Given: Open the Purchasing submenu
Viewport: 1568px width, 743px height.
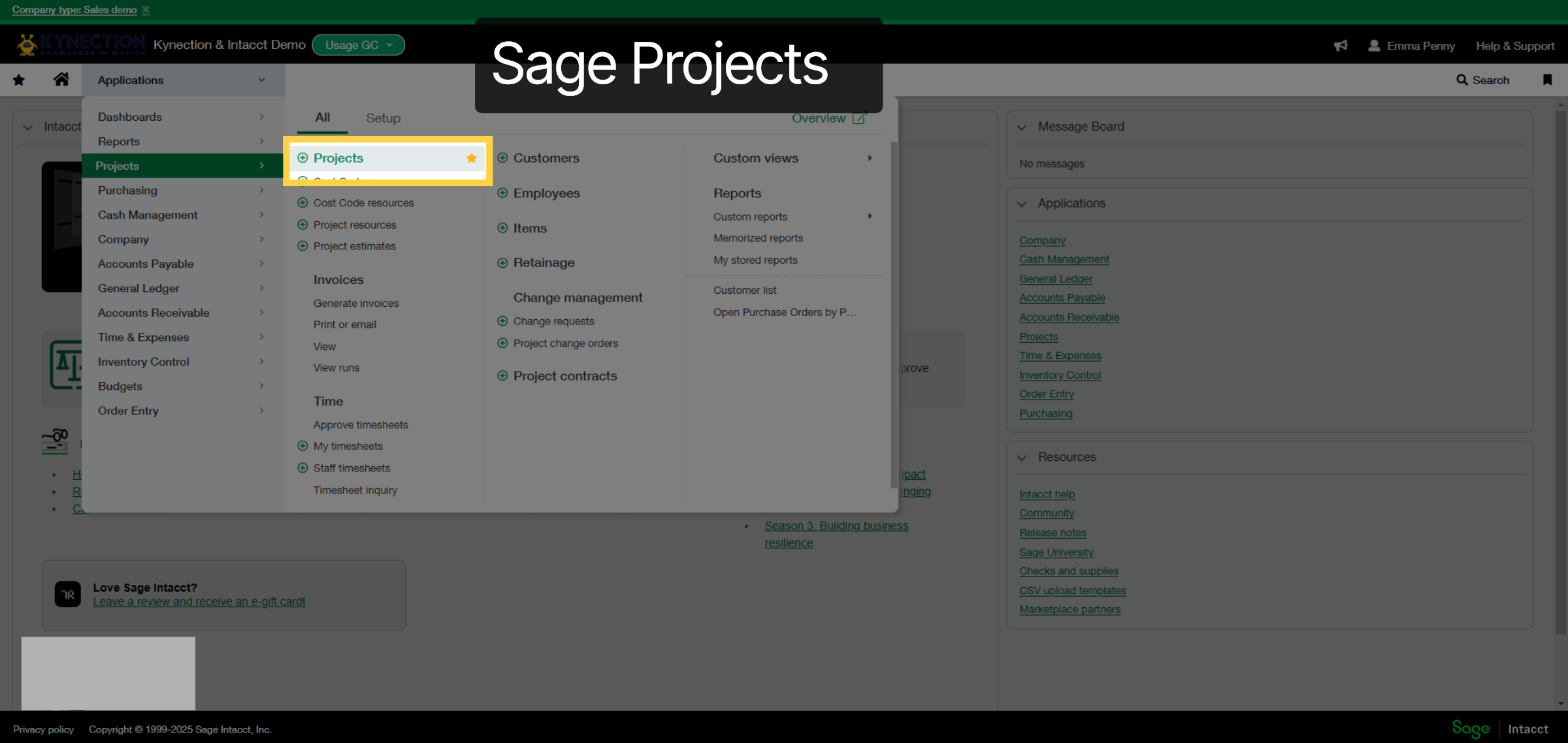Looking at the screenshot, I should coord(182,190).
